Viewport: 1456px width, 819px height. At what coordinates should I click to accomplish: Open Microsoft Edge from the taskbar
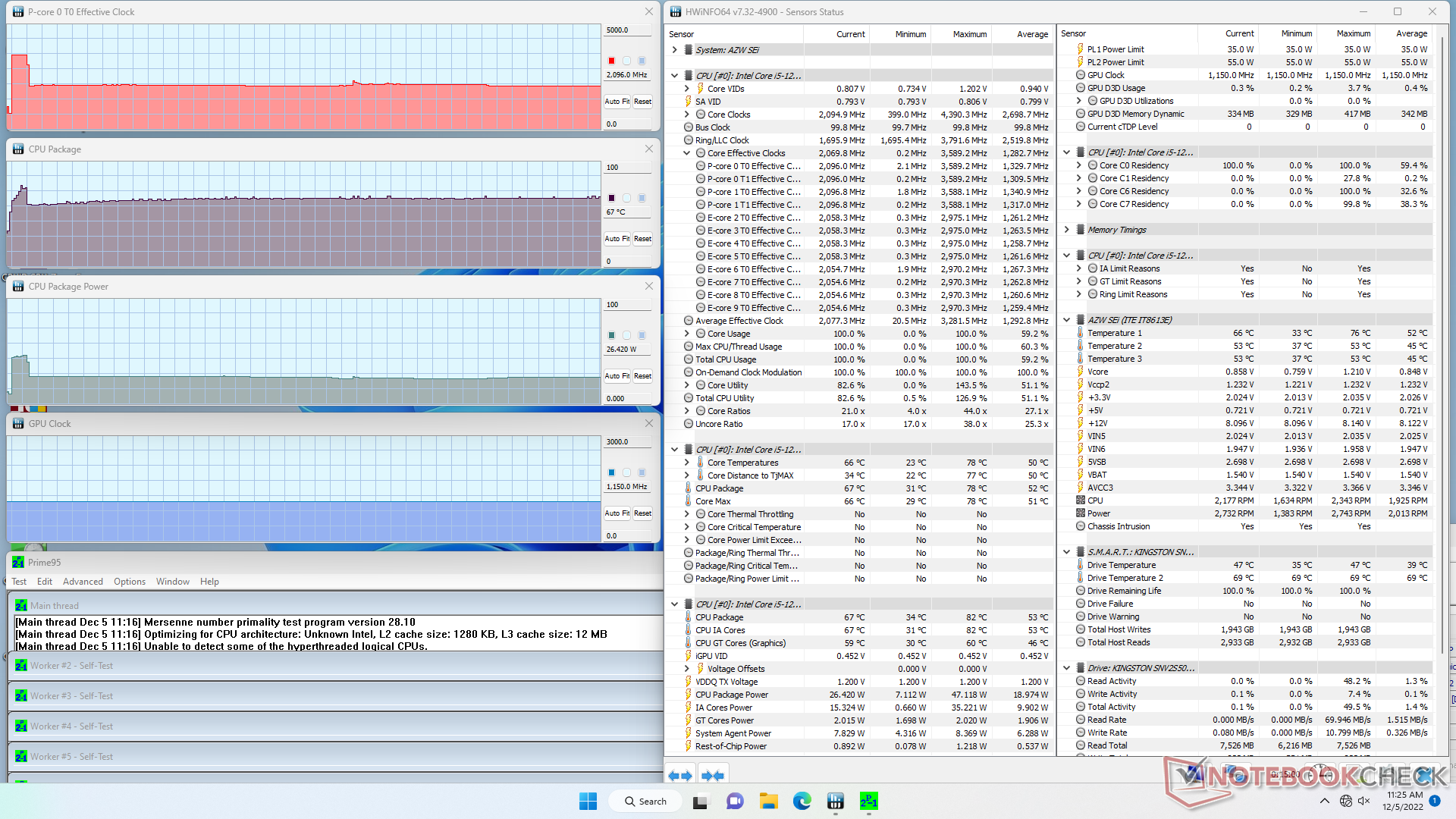point(802,801)
